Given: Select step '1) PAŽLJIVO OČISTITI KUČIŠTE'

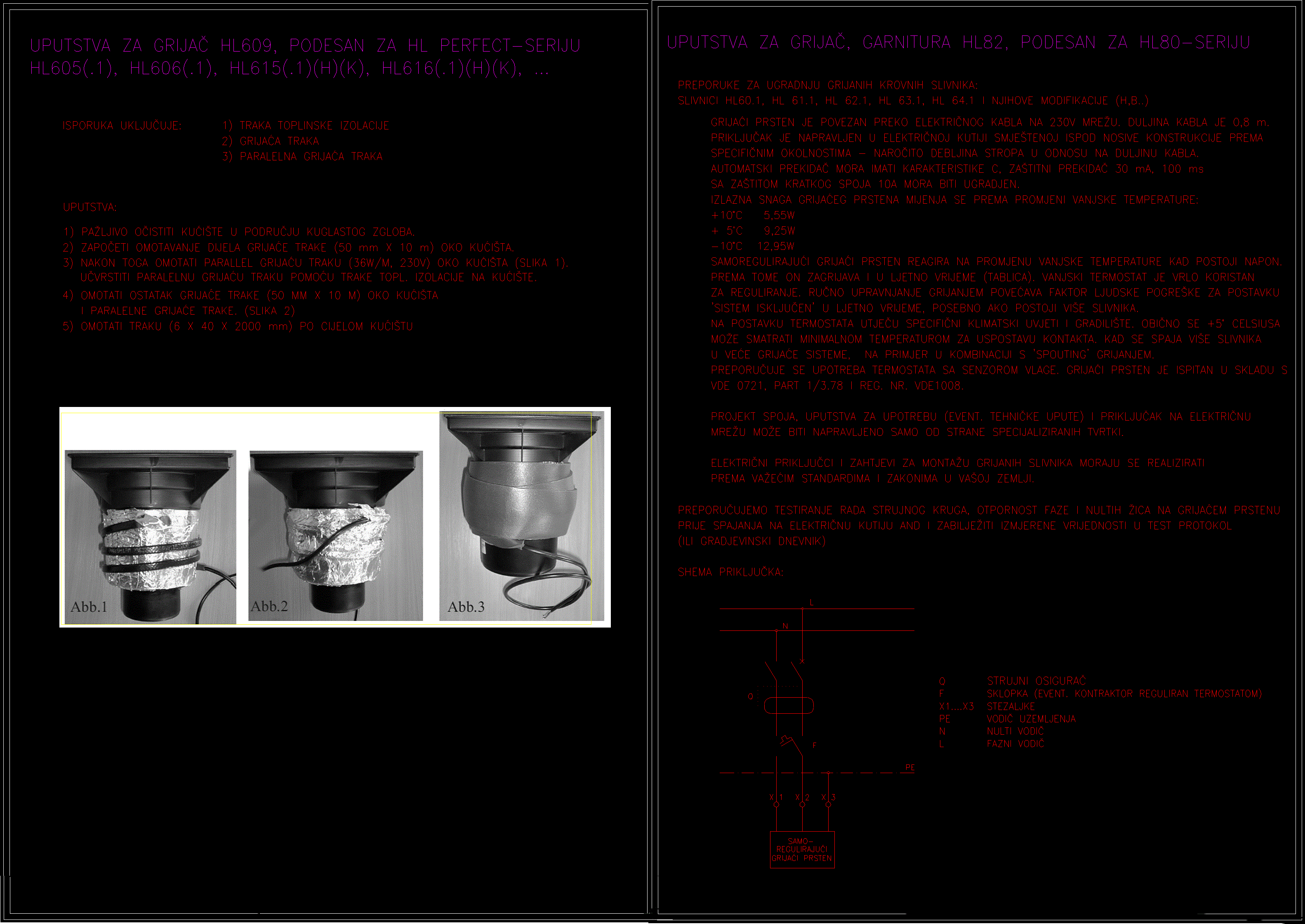Looking at the screenshot, I should coord(239,232).
